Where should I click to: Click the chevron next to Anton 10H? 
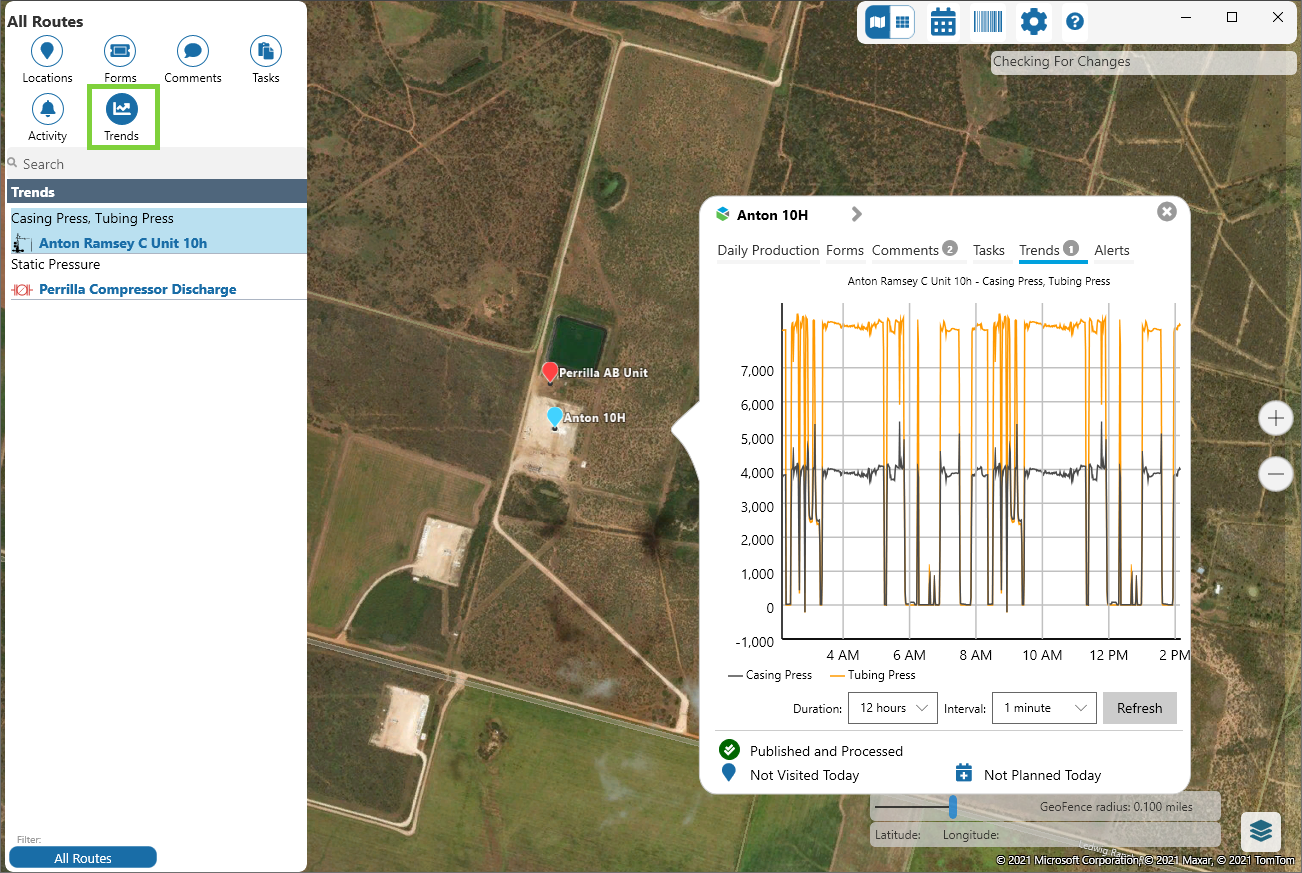tap(856, 214)
